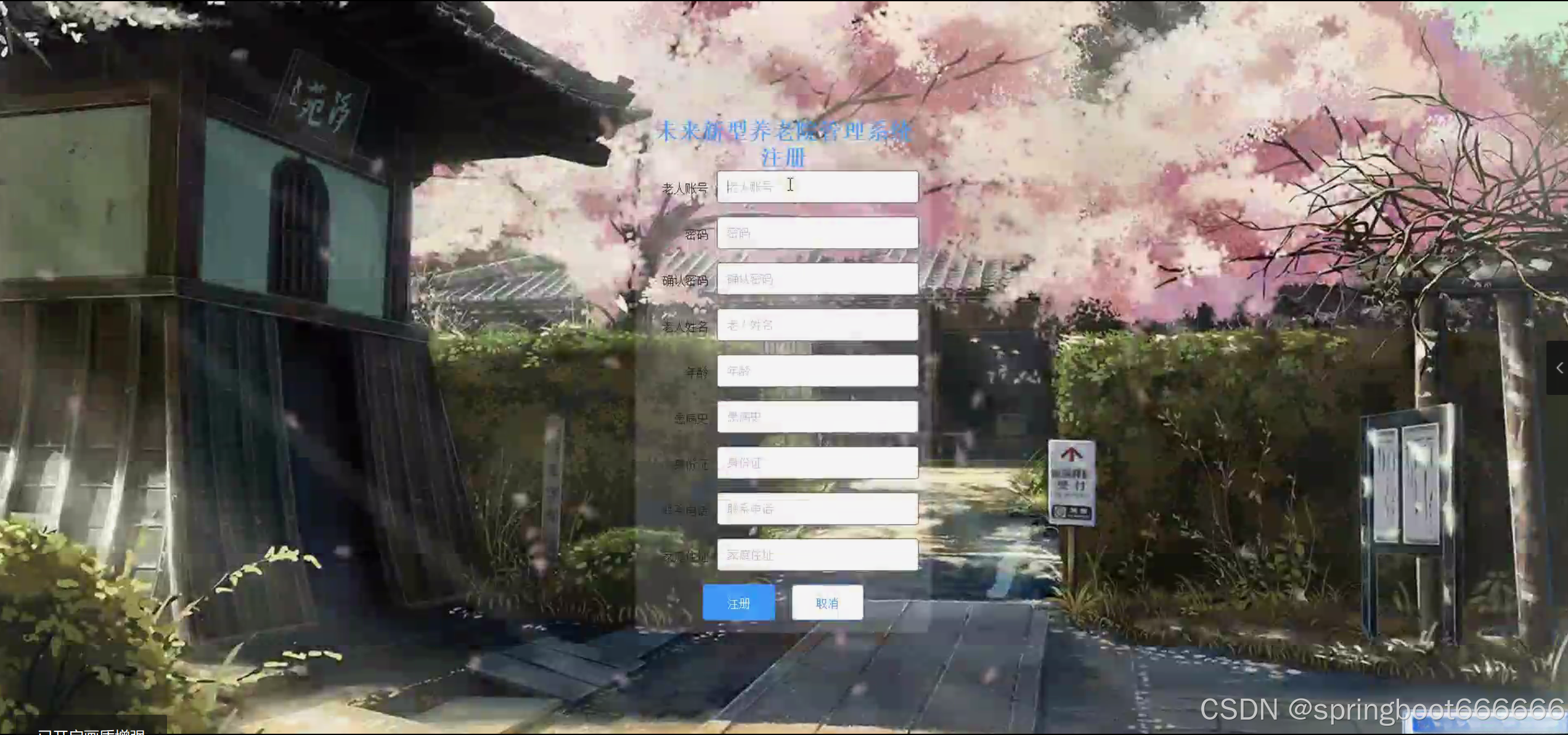Click the 老人账号 account input field
Image resolution: width=1568 pixels, height=735 pixels.
pos(817,187)
